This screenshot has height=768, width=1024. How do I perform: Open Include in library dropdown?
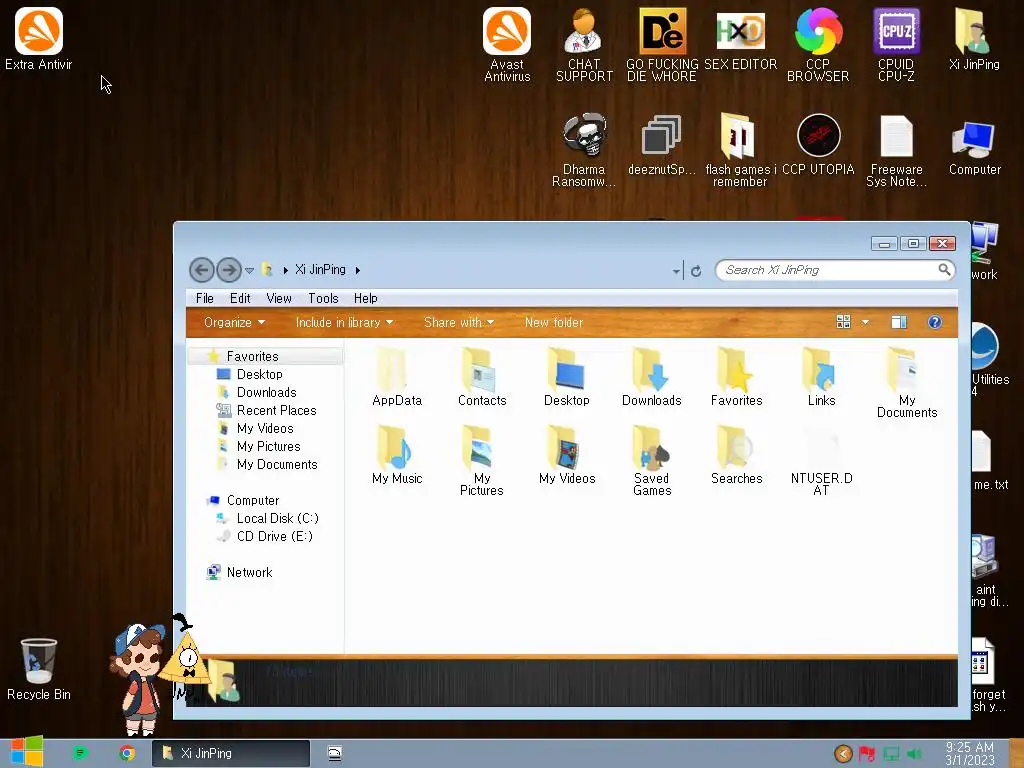(344, 322)
